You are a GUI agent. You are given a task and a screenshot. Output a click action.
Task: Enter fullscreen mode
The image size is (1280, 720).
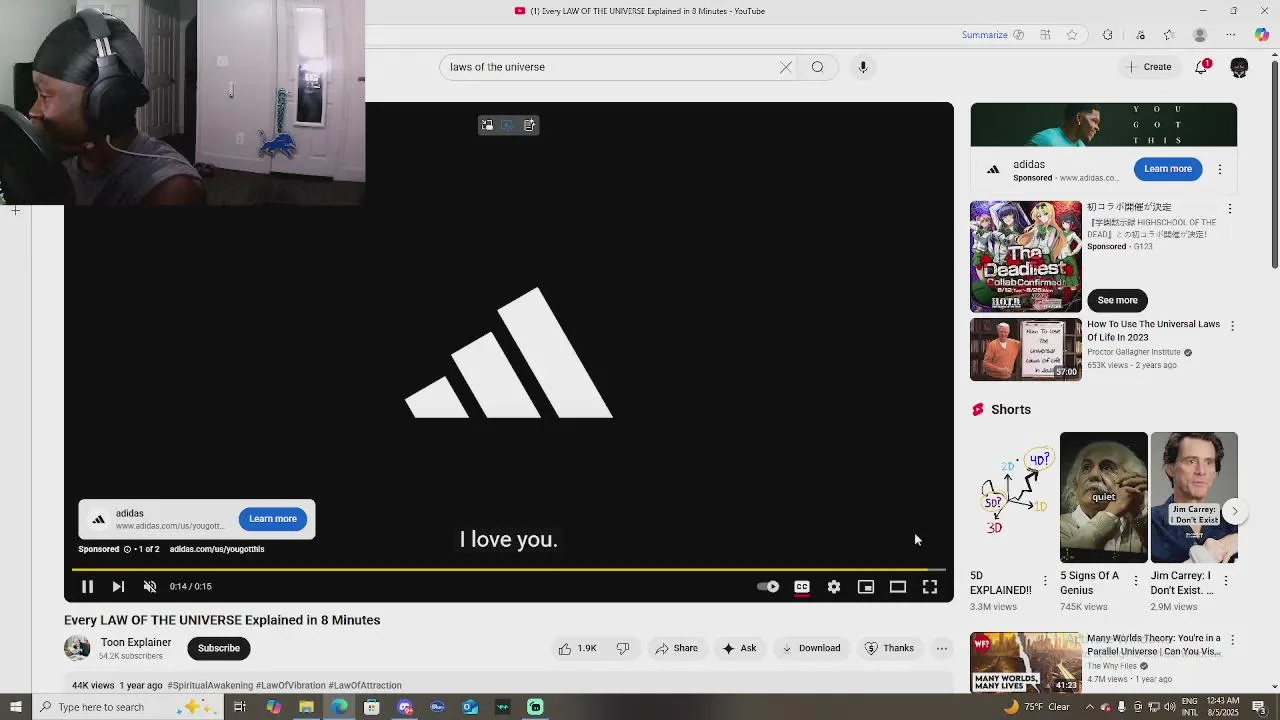930,587
